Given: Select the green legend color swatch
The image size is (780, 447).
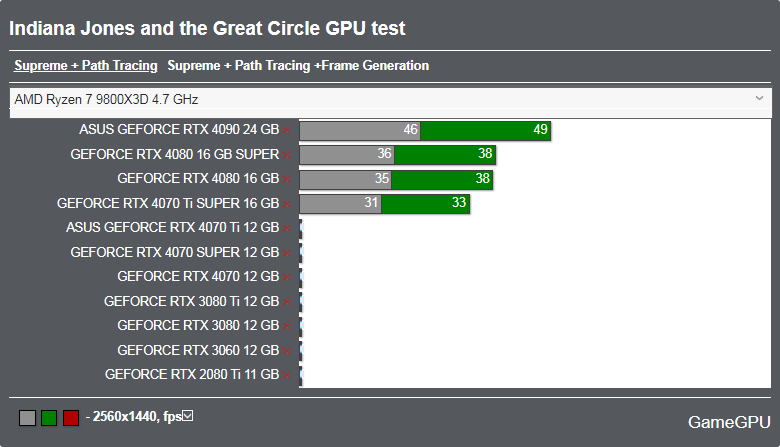Looking at the screenshot, I should click(49, 418).
